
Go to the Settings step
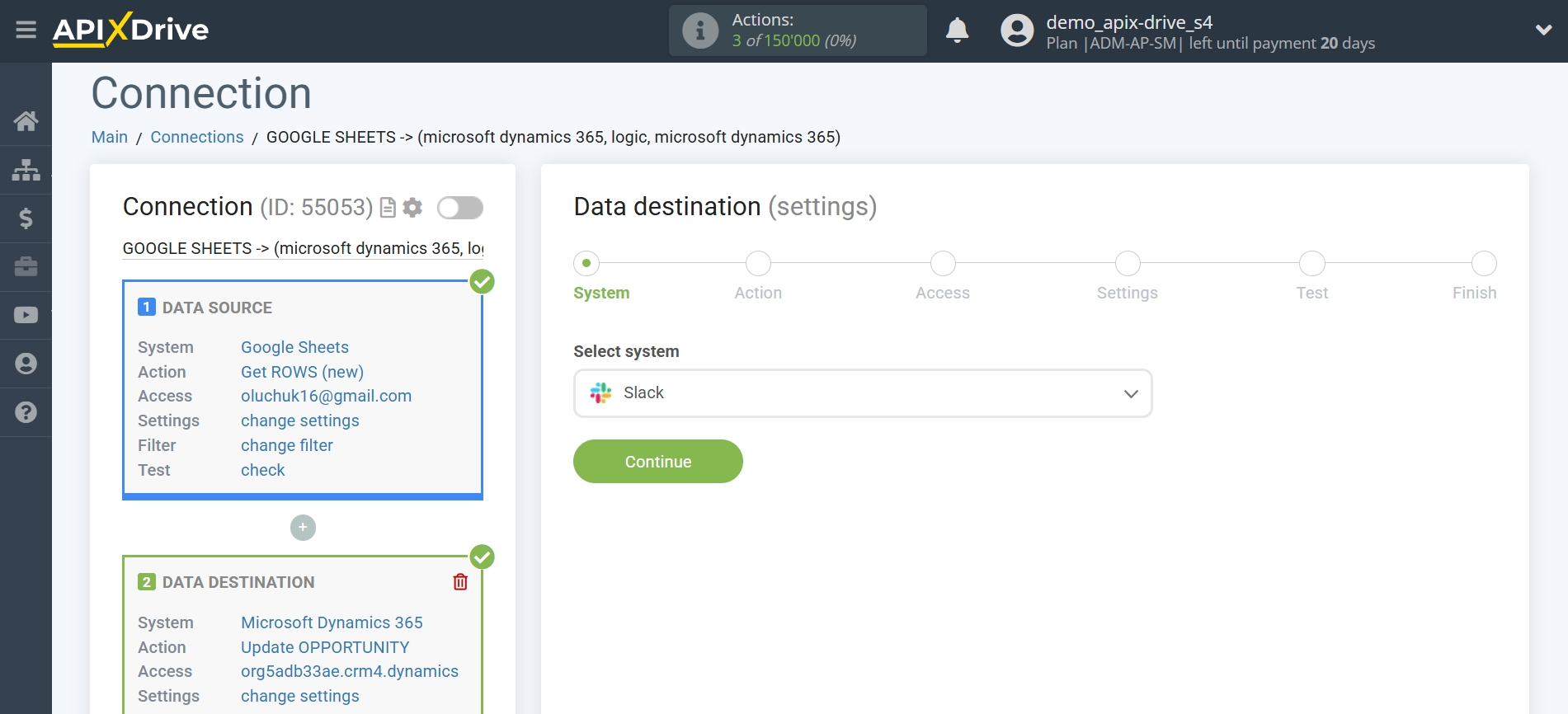(x=1128, y=293)
